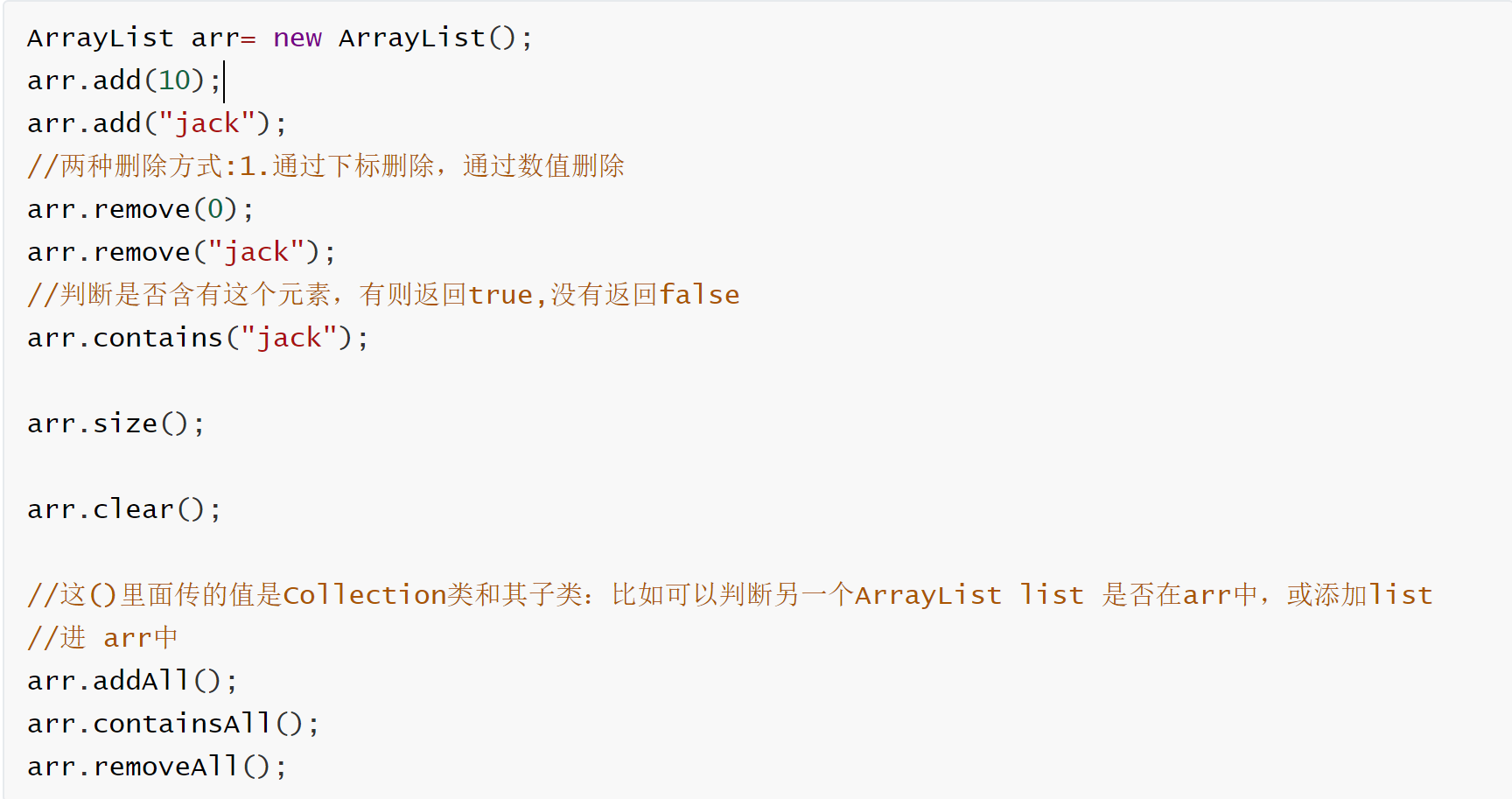Click the word Collection in the long comment
This screenshot has height=799, width=1512.
365,595
